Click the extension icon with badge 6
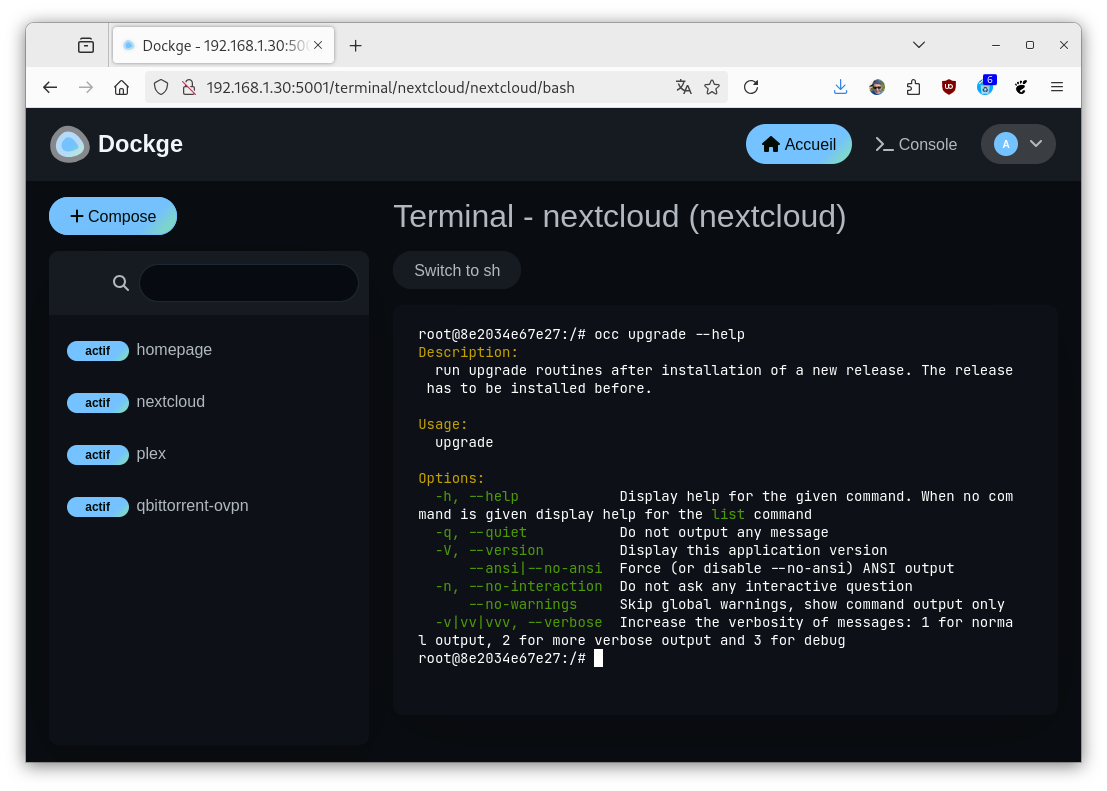 click(986, 86)
